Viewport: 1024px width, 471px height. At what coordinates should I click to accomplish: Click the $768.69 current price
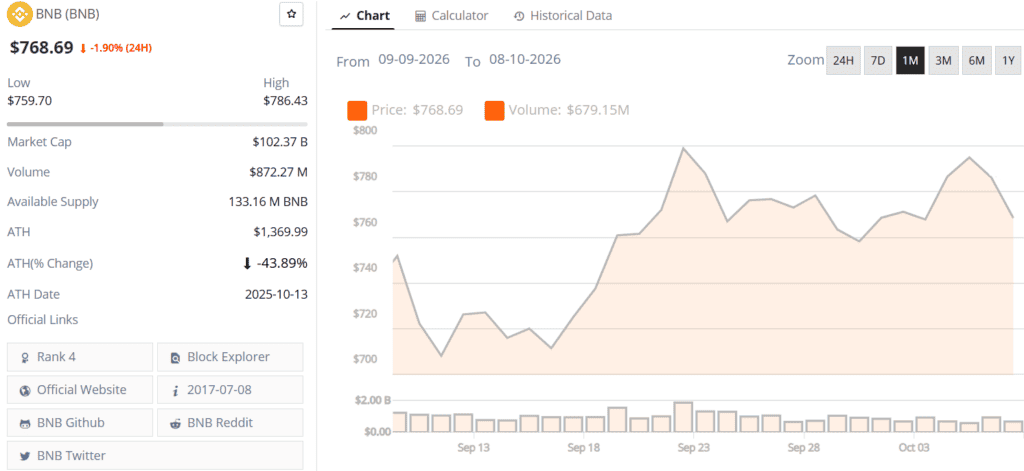41,48
